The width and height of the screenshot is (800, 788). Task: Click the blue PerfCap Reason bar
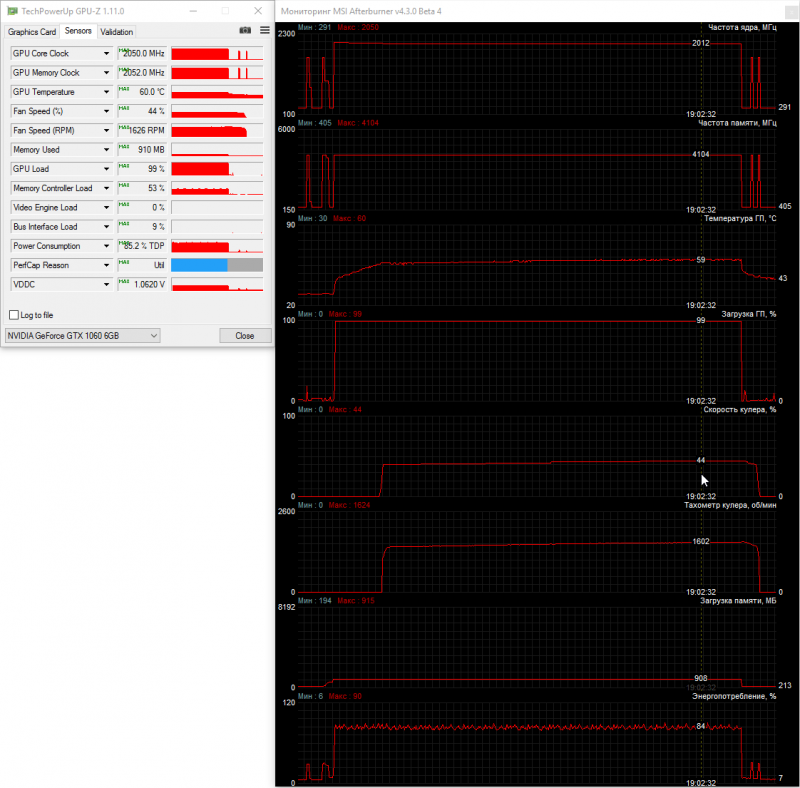pyautogui.click(x=199, y=265)
